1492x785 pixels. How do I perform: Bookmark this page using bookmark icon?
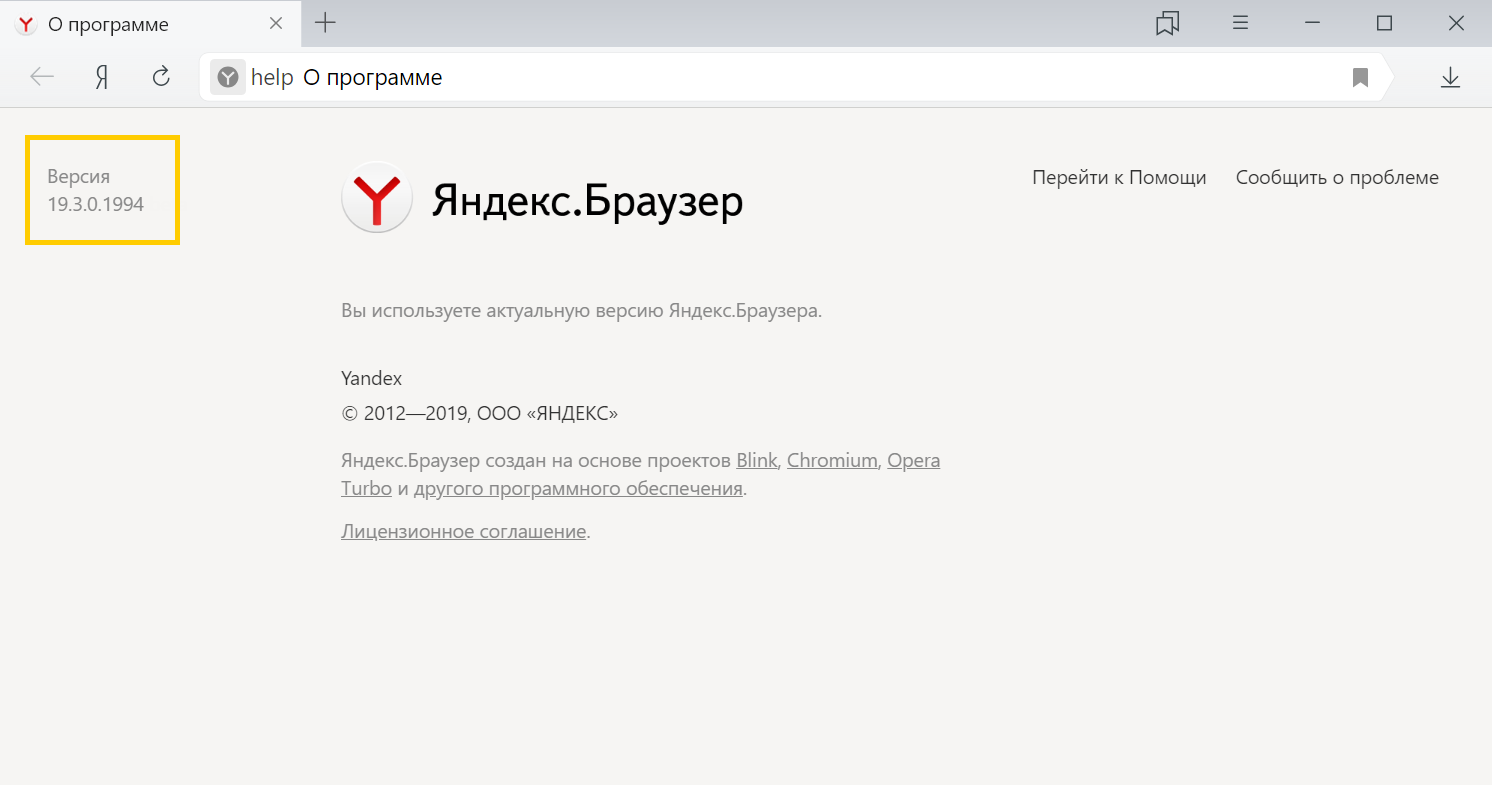click(x=1360, y=77)
